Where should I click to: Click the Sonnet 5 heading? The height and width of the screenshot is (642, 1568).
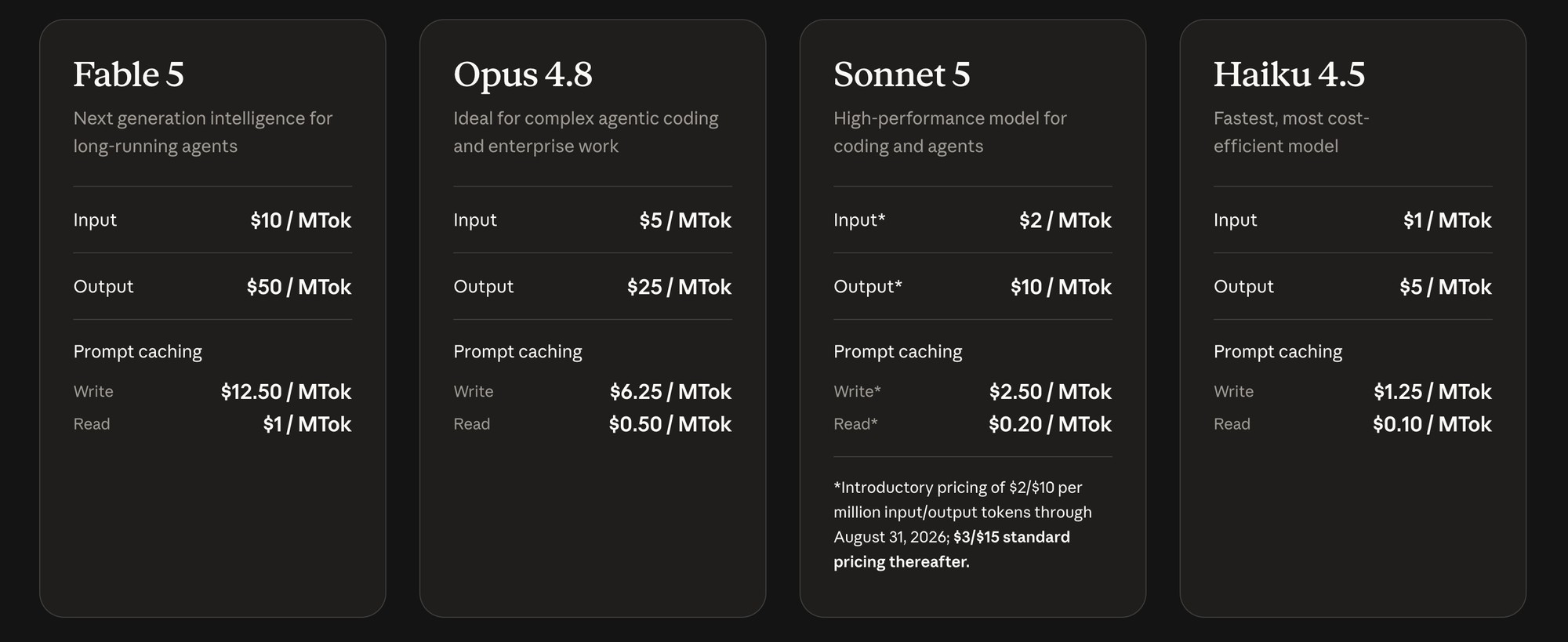pos(902,74)
